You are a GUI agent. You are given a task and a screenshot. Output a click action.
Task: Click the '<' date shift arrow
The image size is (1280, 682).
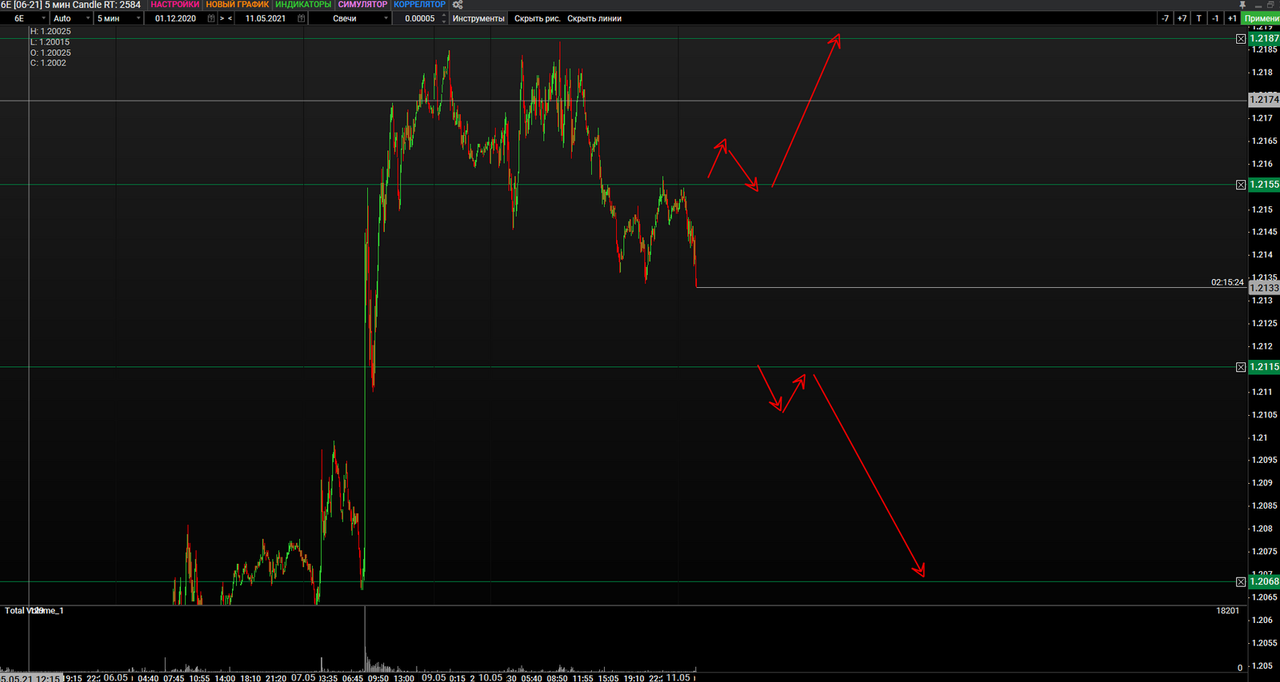point(231,18)
